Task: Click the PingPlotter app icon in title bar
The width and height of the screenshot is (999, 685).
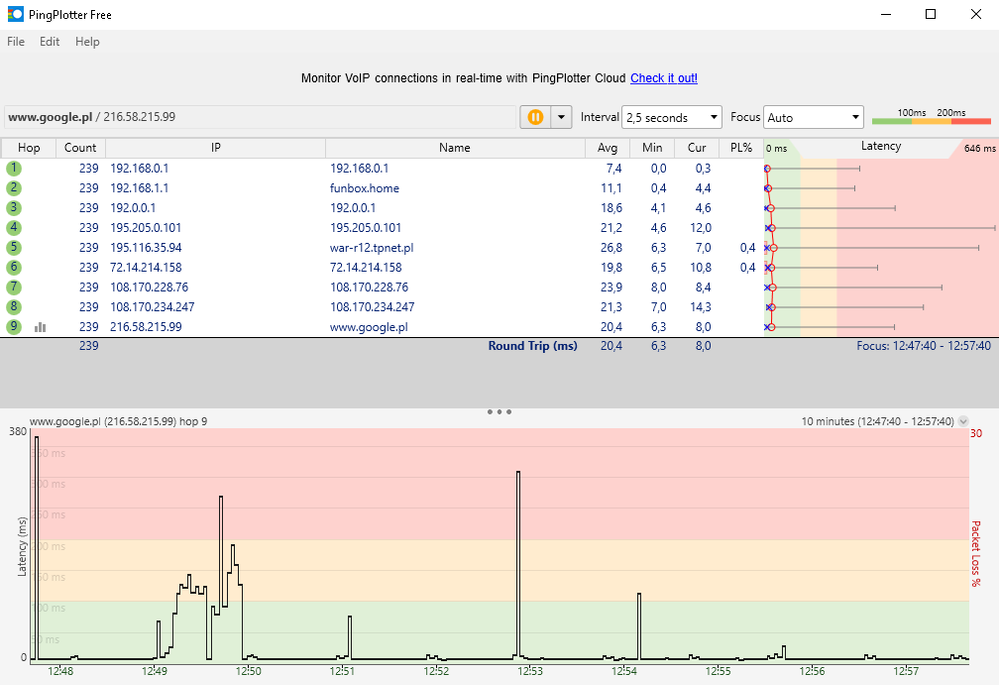Action: [x=15, y=14]
